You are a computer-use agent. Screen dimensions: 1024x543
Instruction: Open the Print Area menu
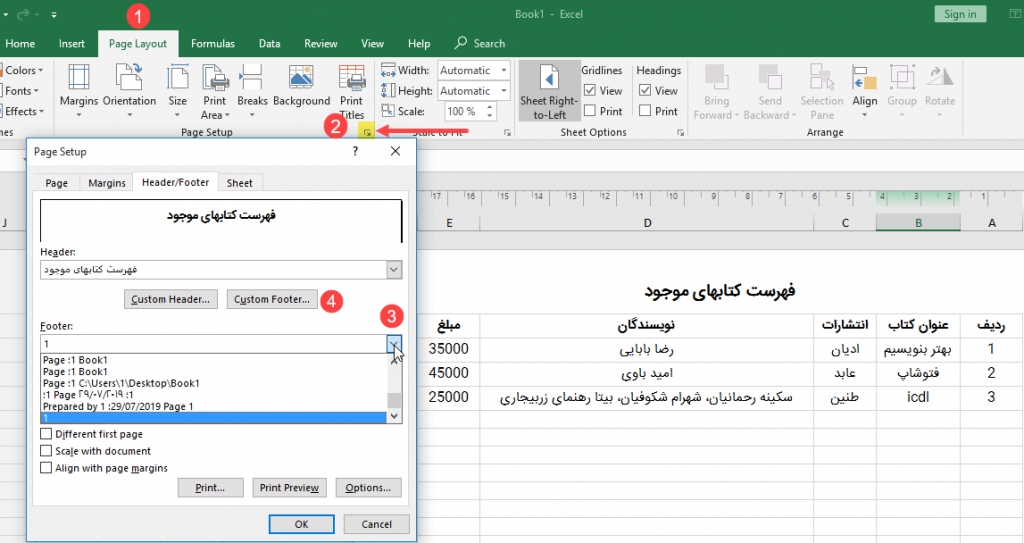pyautogui.click(x=215, y=91)
